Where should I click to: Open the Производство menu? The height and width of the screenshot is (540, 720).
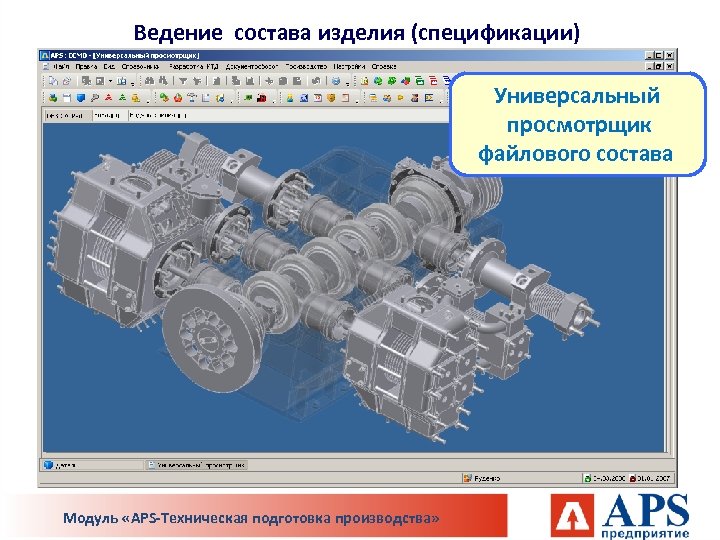(306, 67)
